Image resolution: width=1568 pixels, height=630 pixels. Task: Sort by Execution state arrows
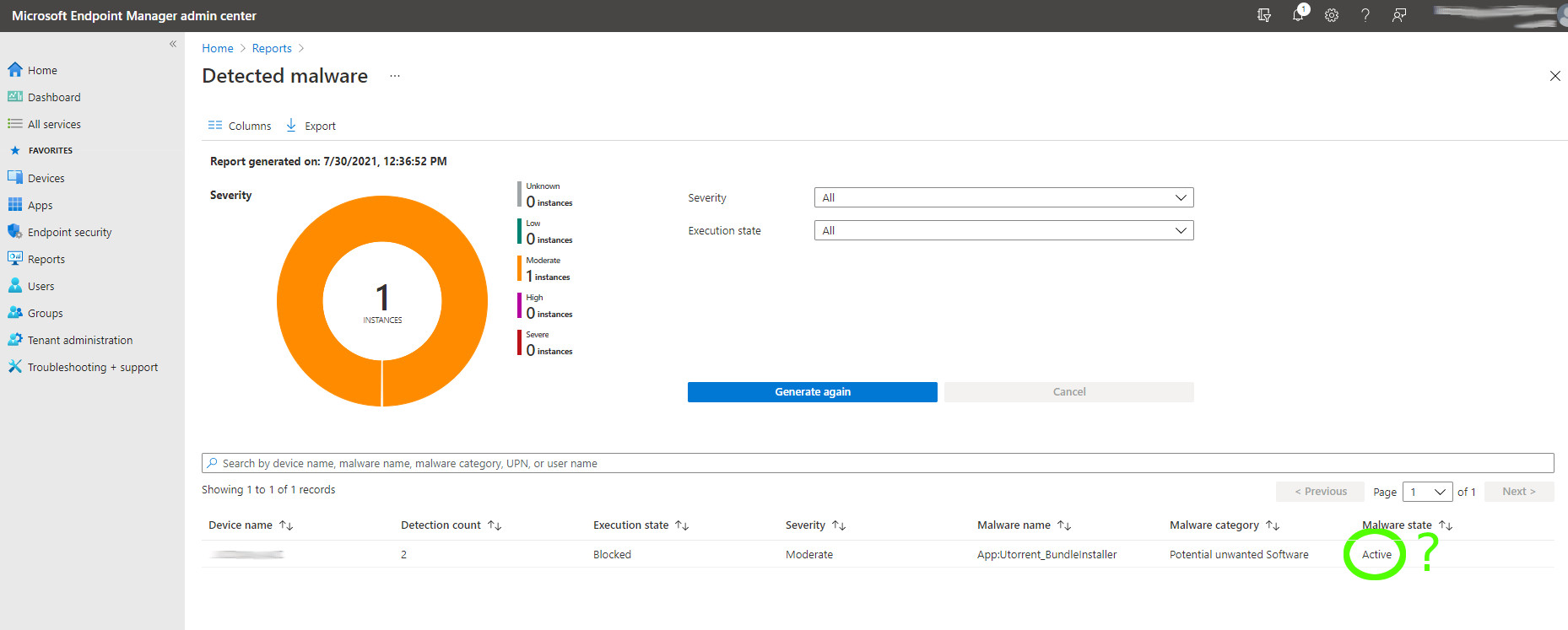[682, 525]
